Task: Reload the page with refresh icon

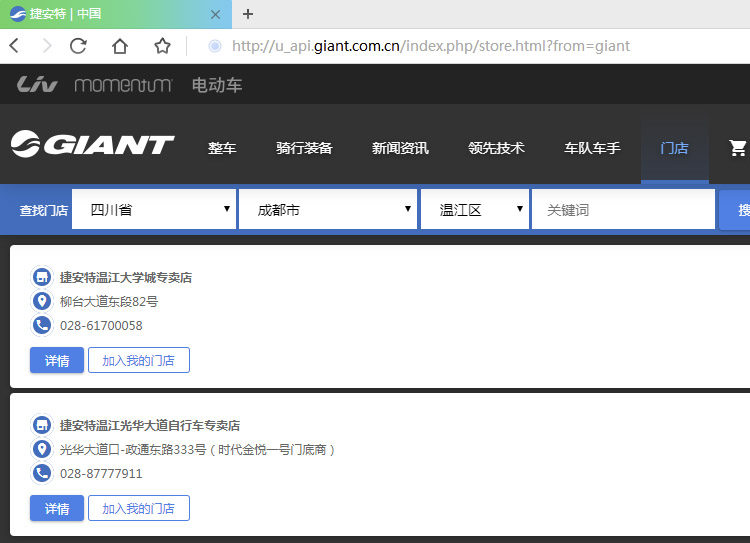Action: click(x=78, y=46)
